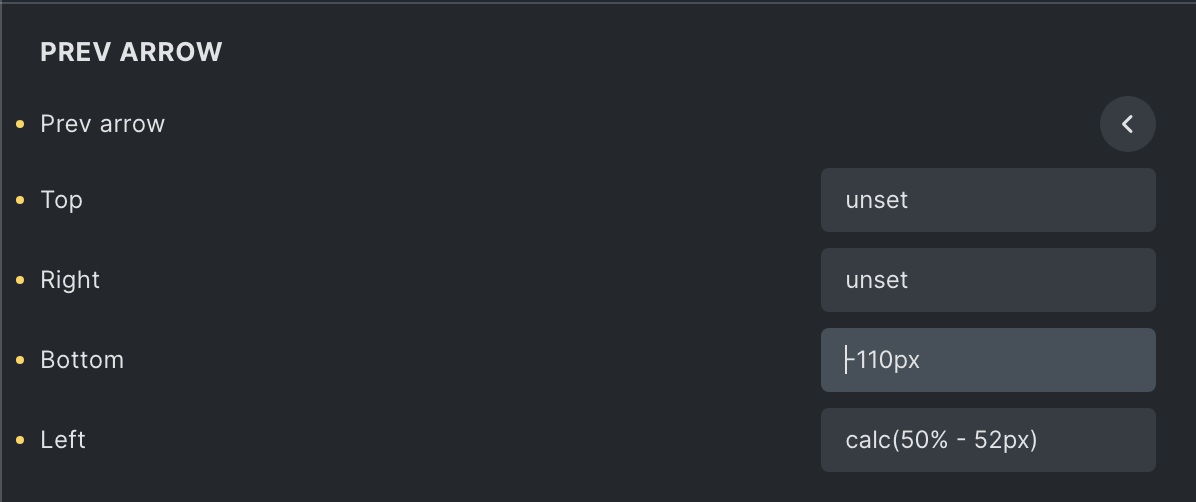Click the yellow indicator next to Top

click(20, 200)
